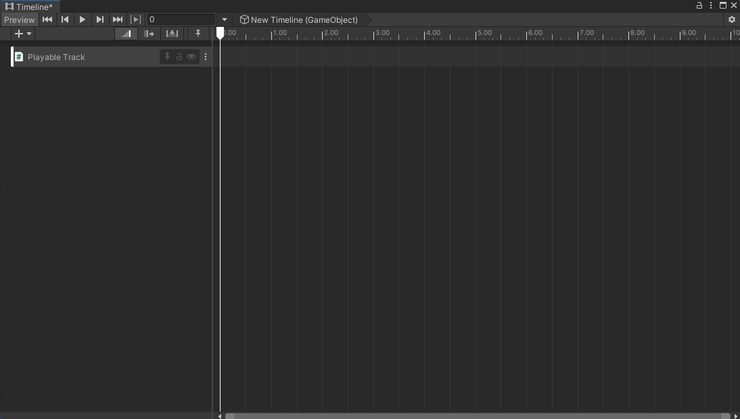Toggle the marker track pin icon

click(198, 33)
